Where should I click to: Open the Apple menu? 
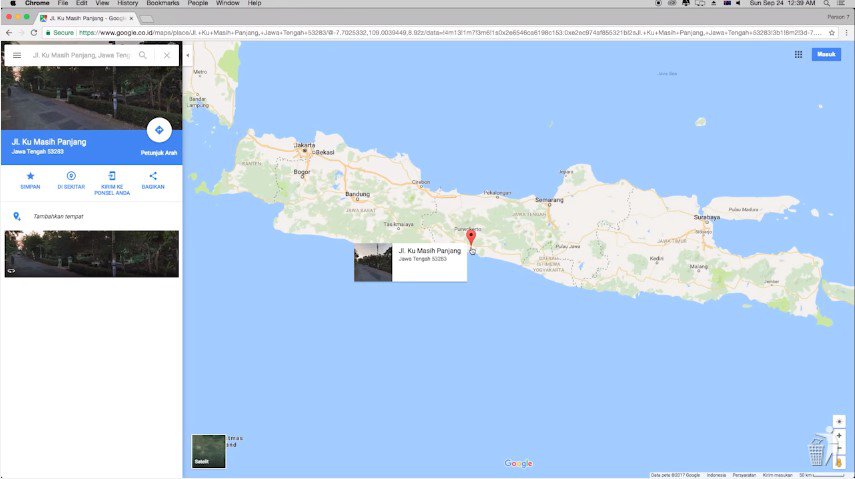pyautogui.click(x=13, y=3)
